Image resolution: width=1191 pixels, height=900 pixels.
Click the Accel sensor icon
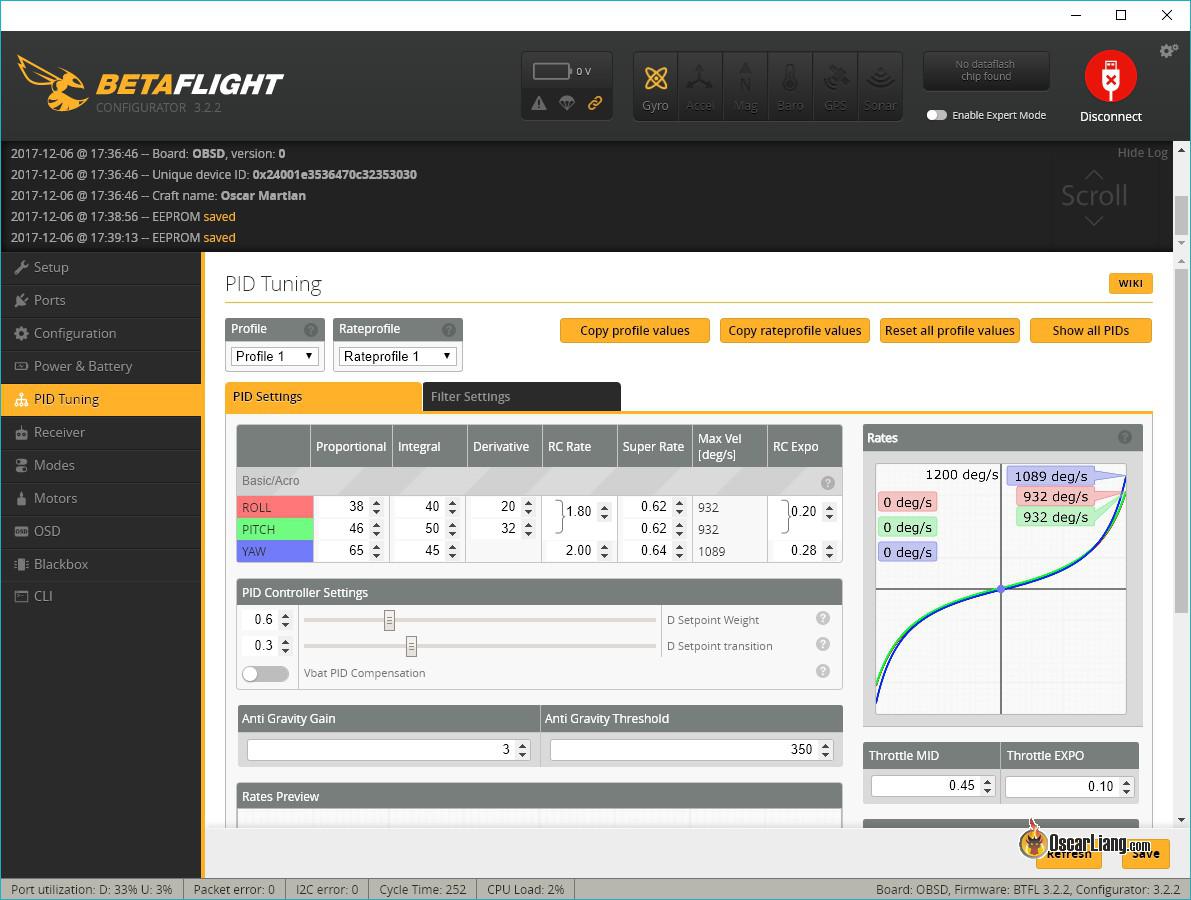[700, 86]
